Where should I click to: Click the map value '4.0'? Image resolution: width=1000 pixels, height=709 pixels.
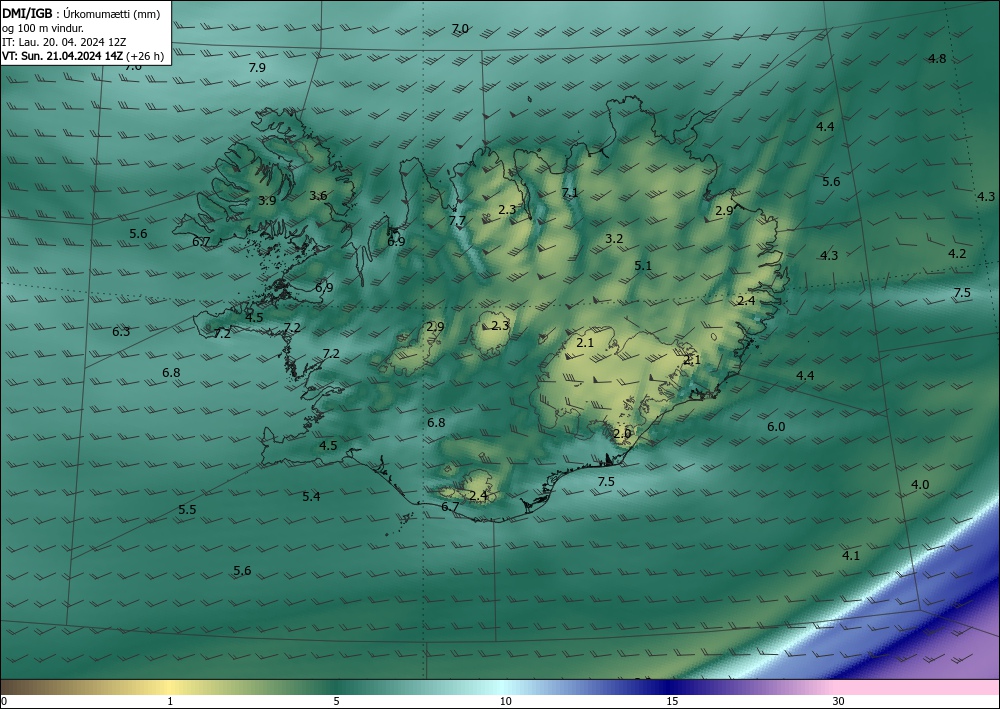[920, 485]
